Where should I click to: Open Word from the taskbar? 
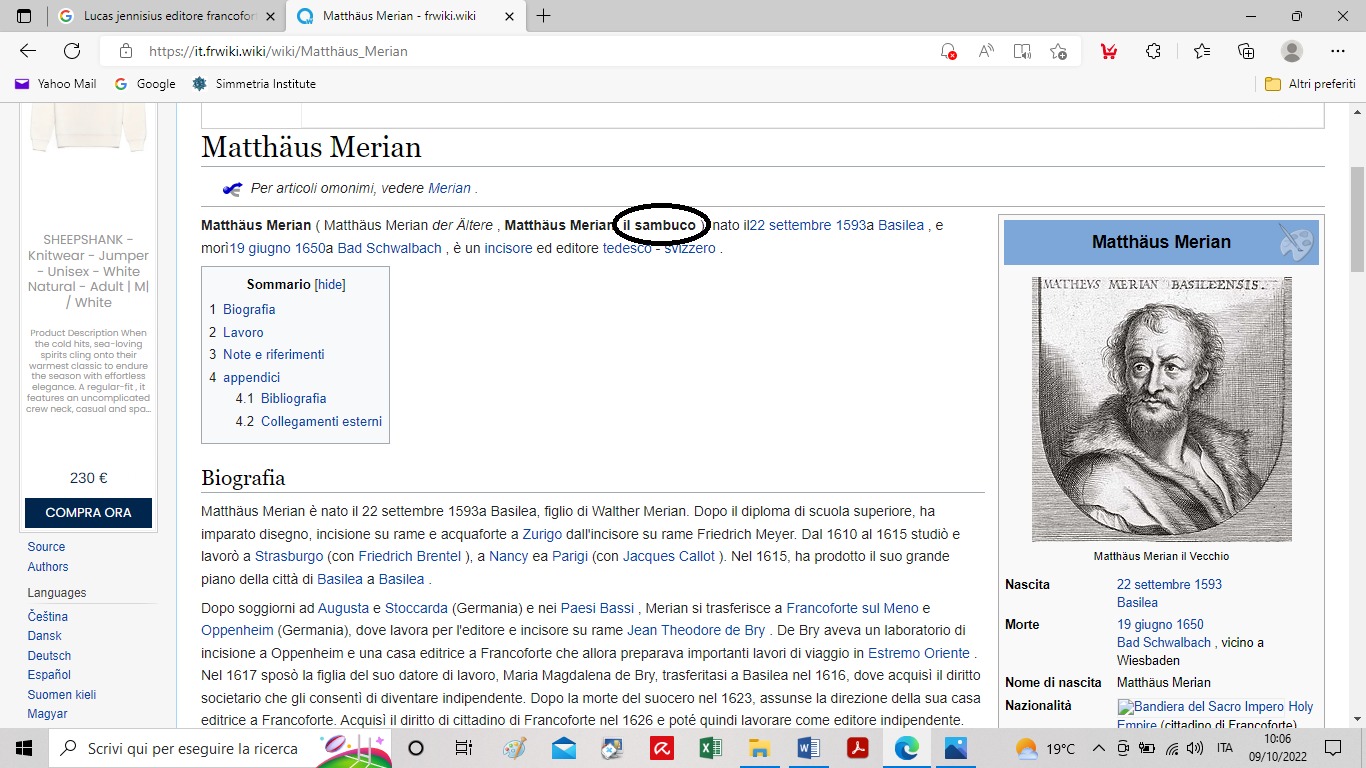pos(808,748)
